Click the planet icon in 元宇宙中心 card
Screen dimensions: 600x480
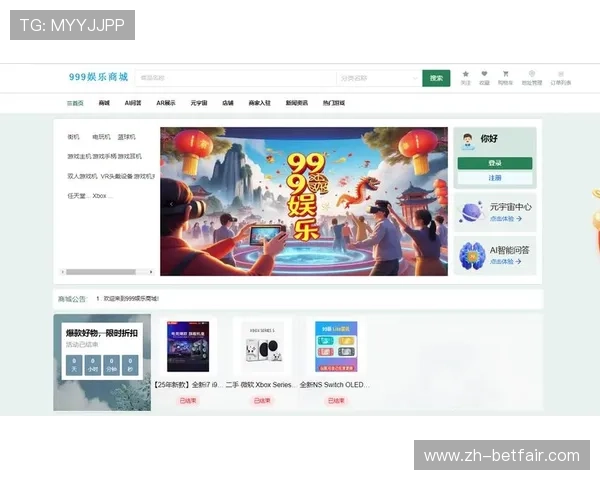click(x=471, y=212)
